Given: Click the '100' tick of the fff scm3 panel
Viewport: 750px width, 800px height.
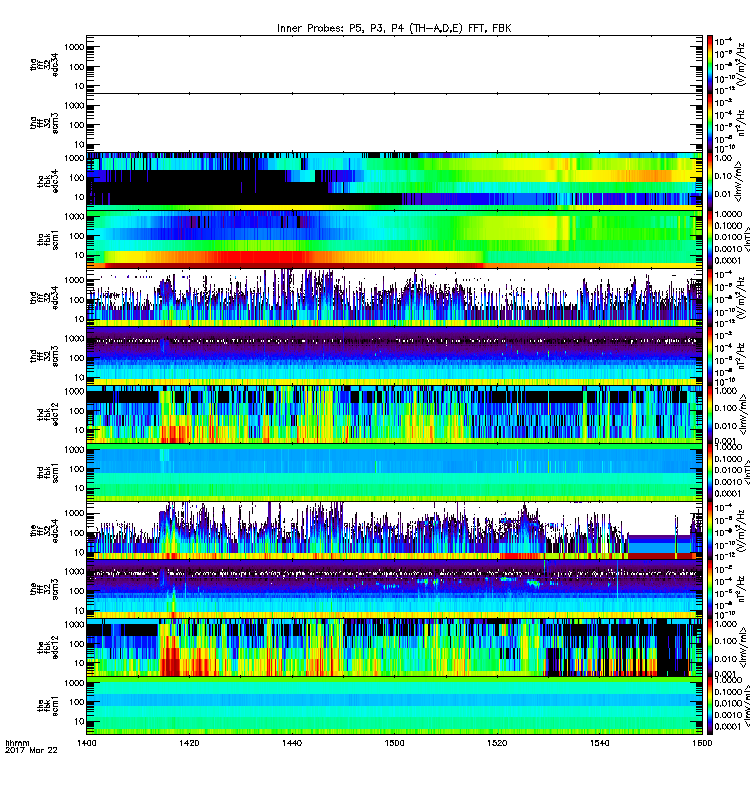Looking at the screenshot, I should 77,591.
